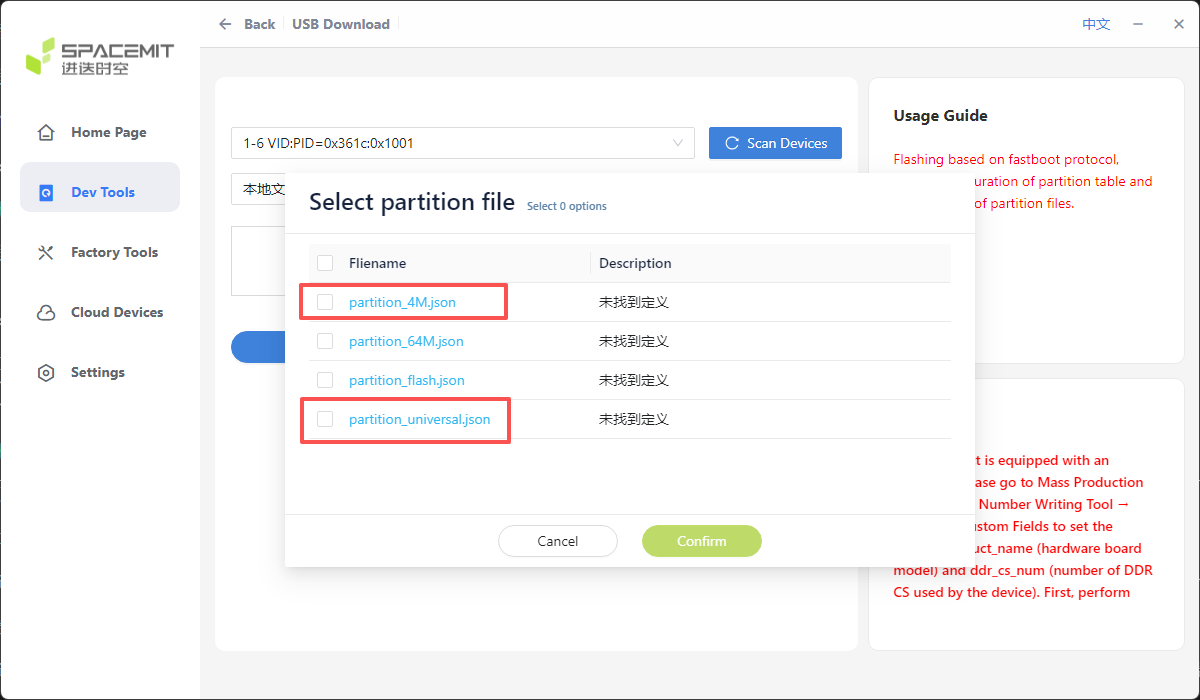Click the USB Download title

[341, 24]
